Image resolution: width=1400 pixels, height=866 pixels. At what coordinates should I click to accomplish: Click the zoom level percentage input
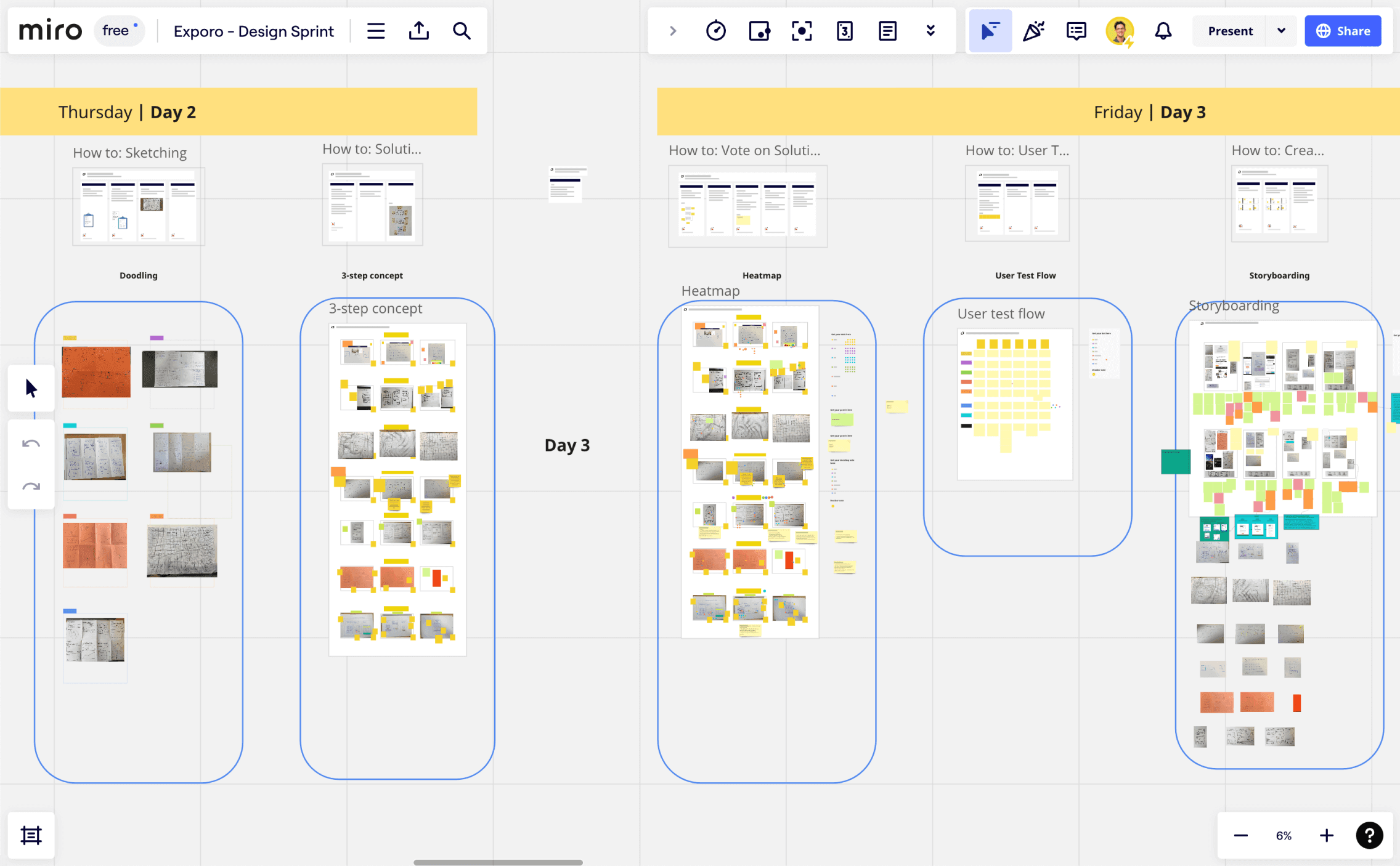pyautogui.click(x=1284, y=834)
